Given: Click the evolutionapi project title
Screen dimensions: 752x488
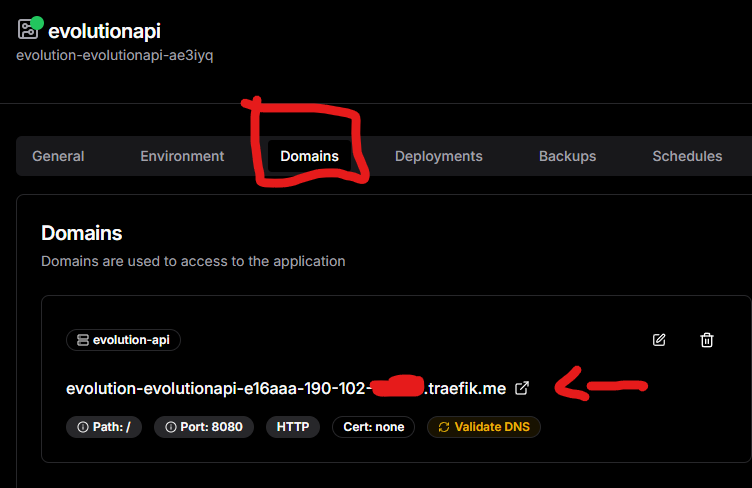Looking at the screenshot, I should point(104,31).
